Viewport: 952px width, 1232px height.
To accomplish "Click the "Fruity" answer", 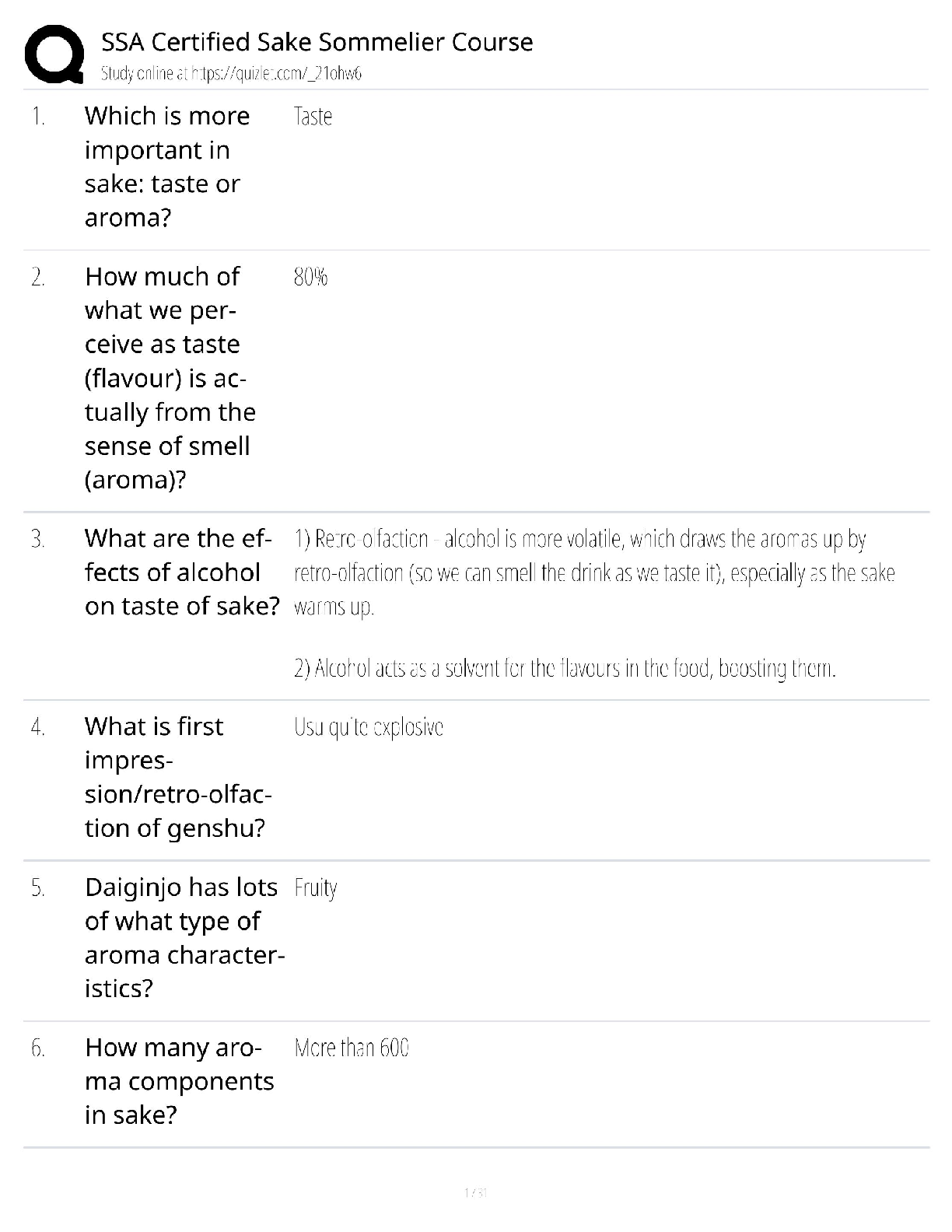I will coord(316,888).
